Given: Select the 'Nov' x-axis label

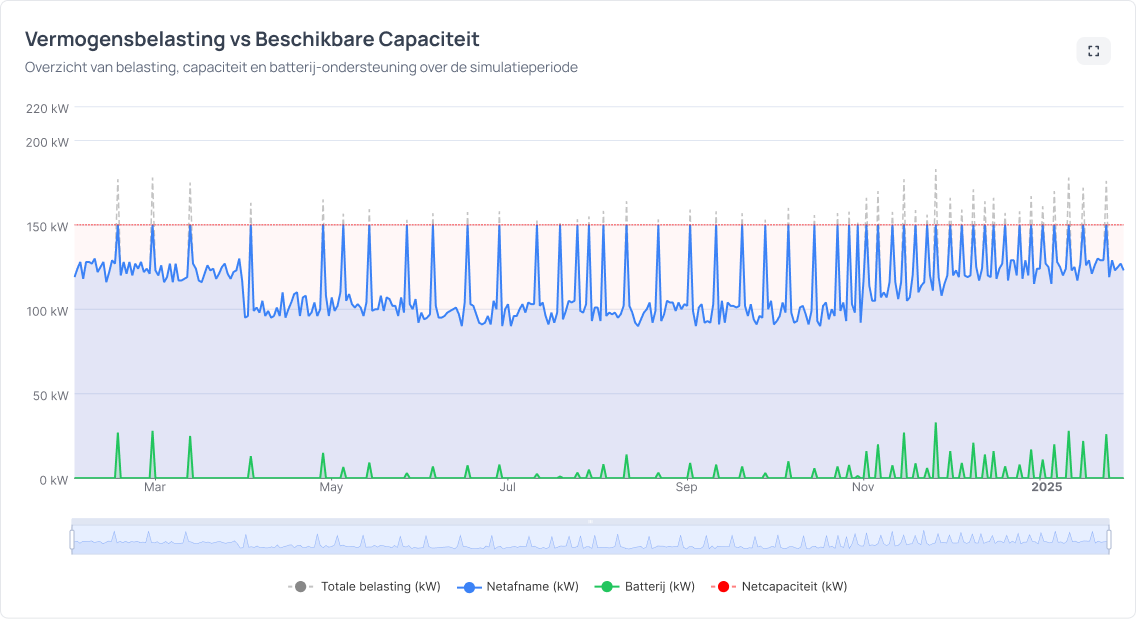Looking at the screenshot, I should pos(863,487).
